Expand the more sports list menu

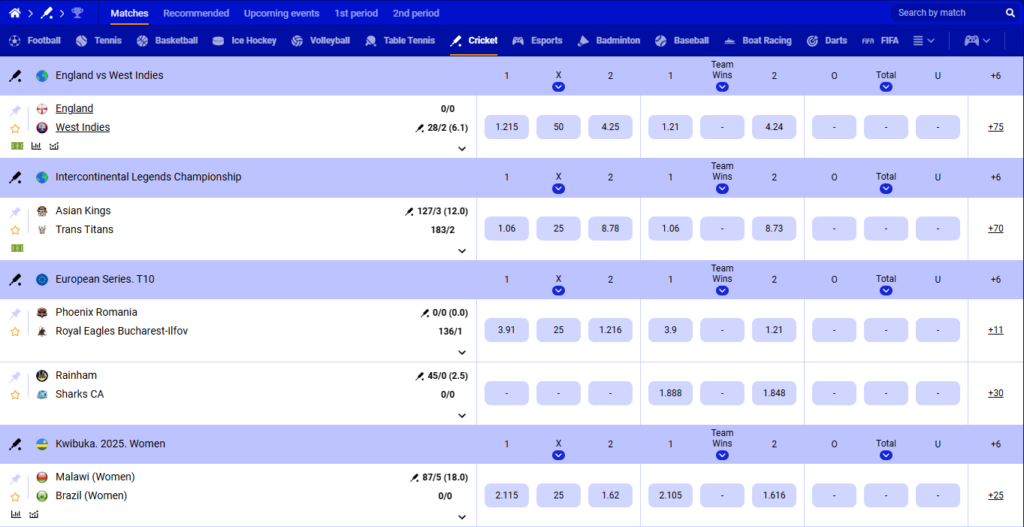point(923,40)
